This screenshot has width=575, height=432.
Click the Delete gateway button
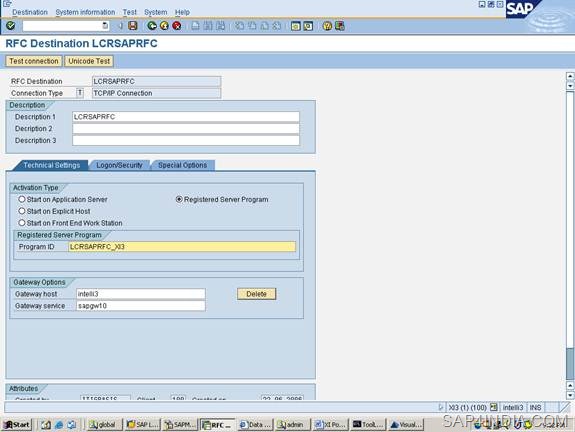tap(256, 294)
